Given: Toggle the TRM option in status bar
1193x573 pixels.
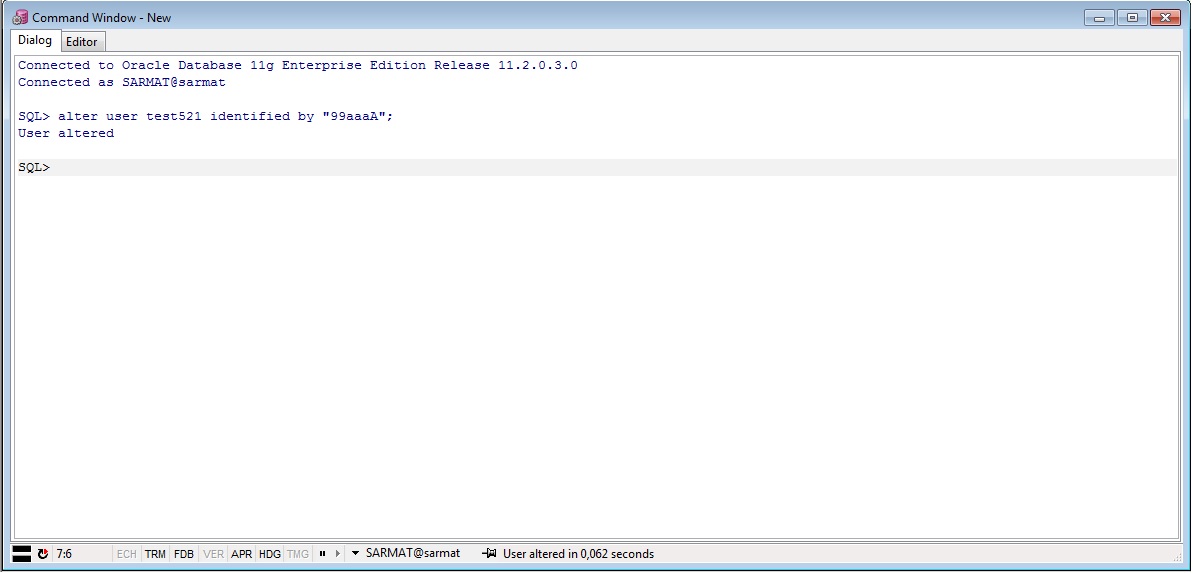Looking at the screenshot, I should (x=155, y=554).
